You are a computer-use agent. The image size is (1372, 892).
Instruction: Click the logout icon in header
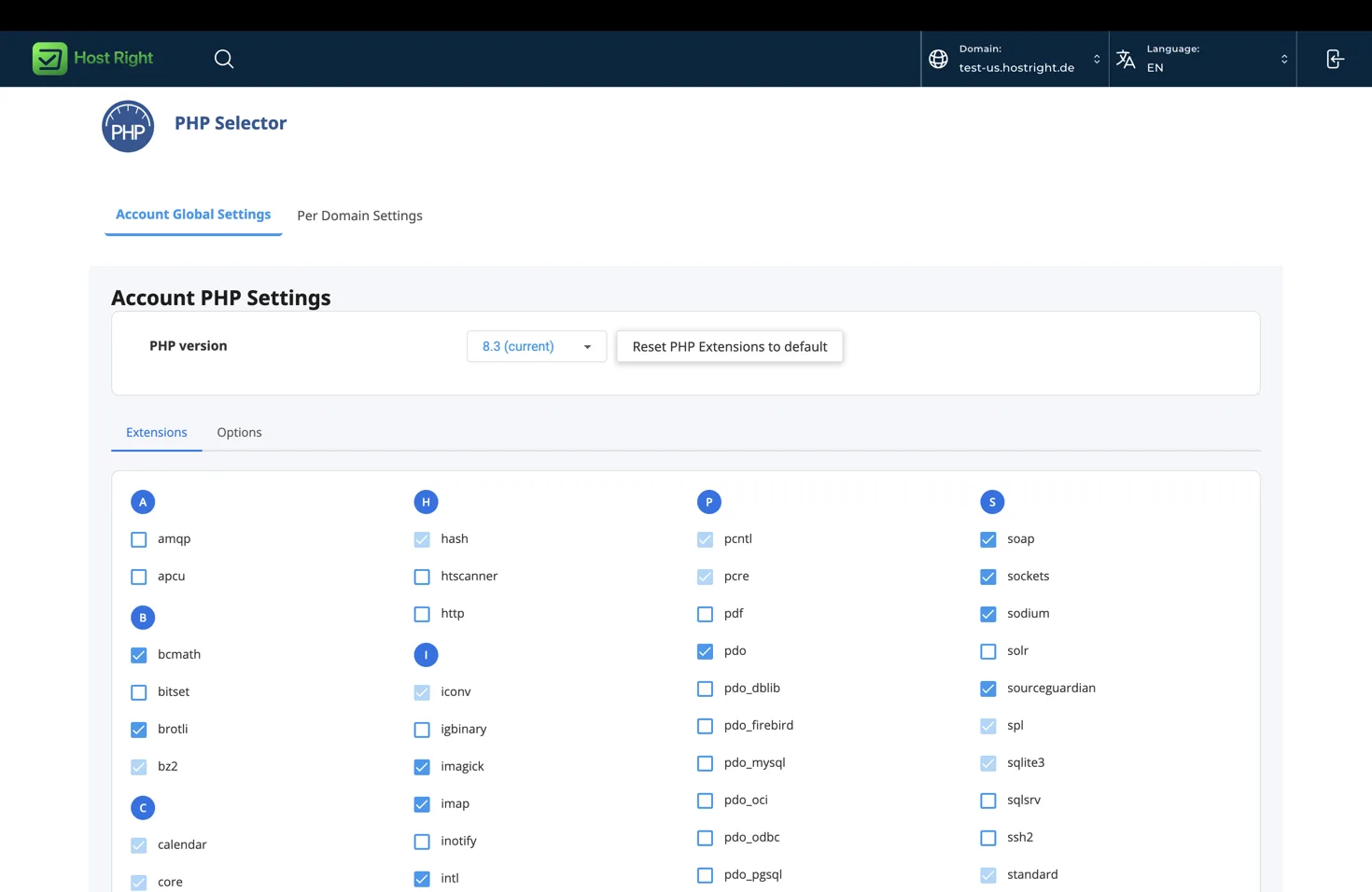(1335, 59)
